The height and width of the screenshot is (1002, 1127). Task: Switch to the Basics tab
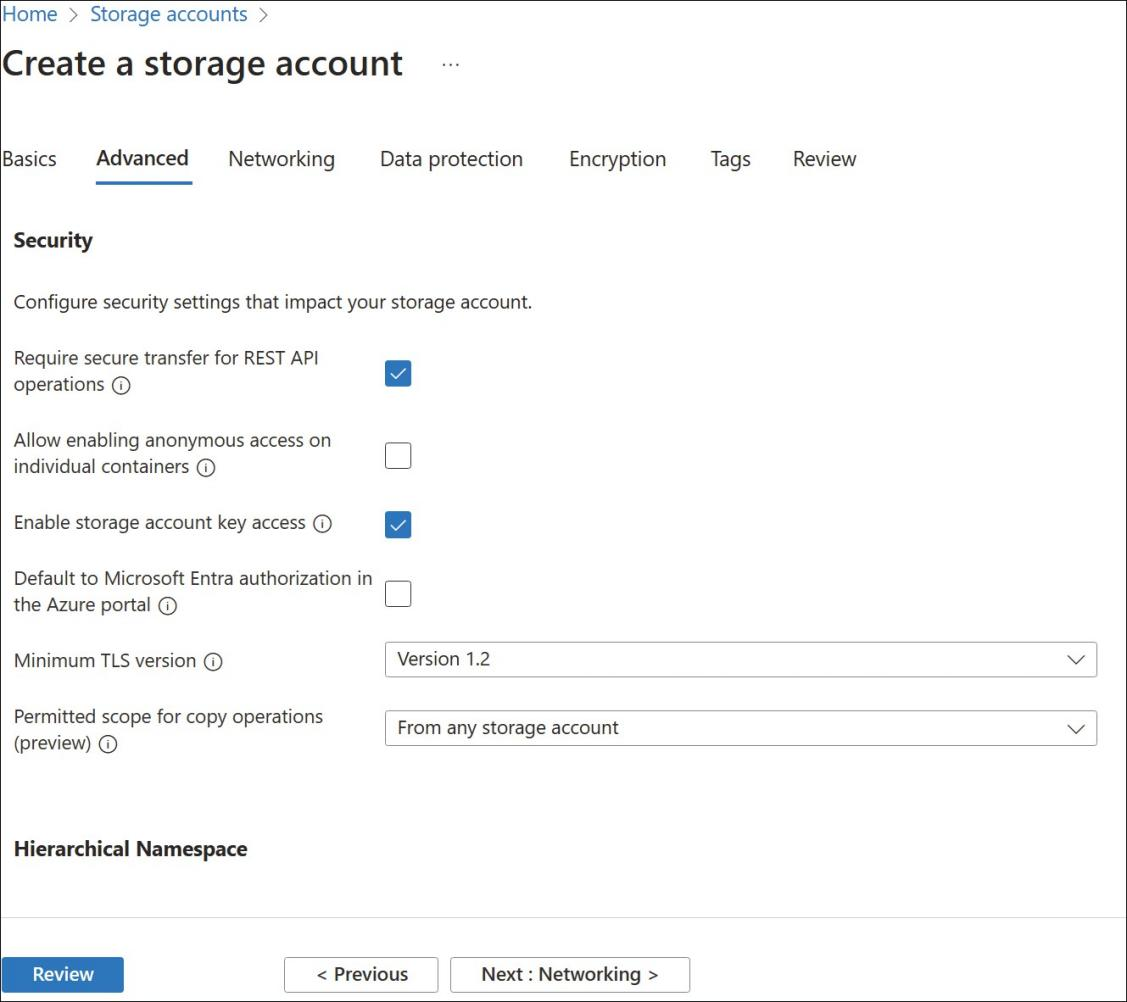pyautogui.click(x=29, y=159)
